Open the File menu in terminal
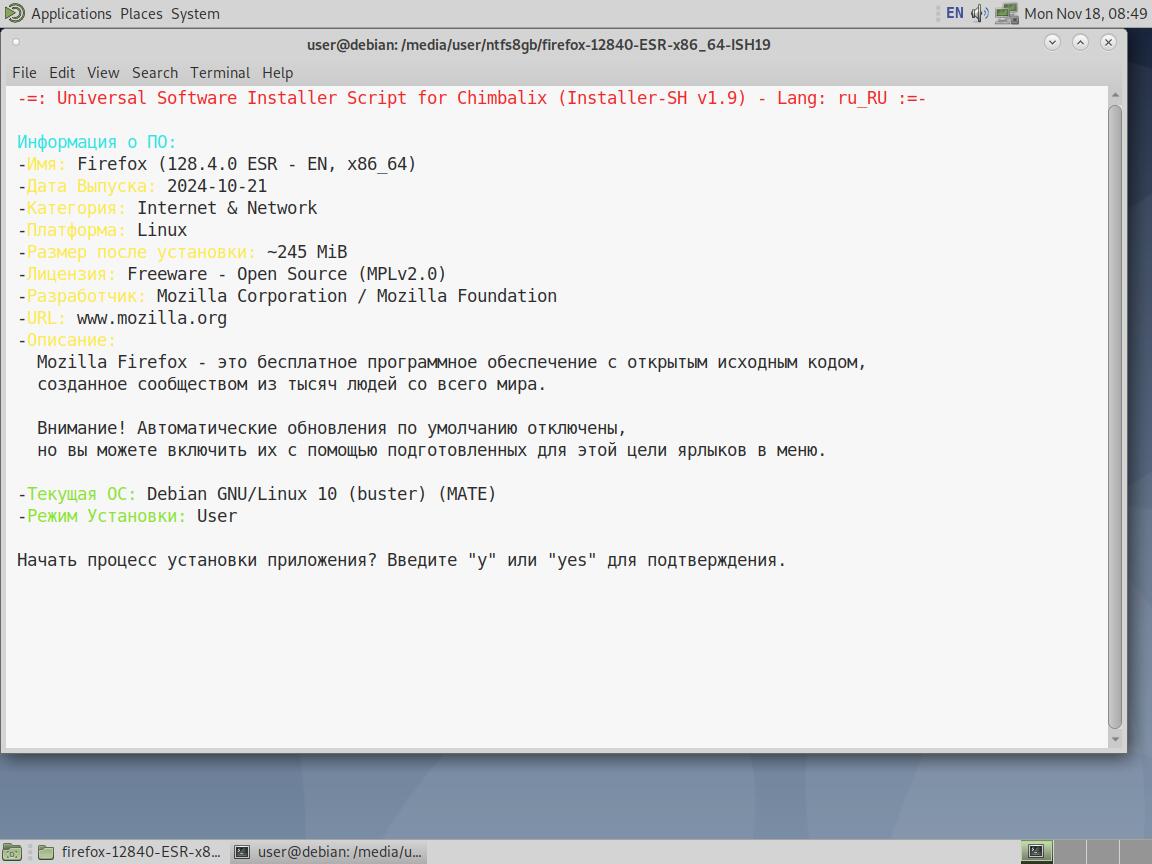 24,73
